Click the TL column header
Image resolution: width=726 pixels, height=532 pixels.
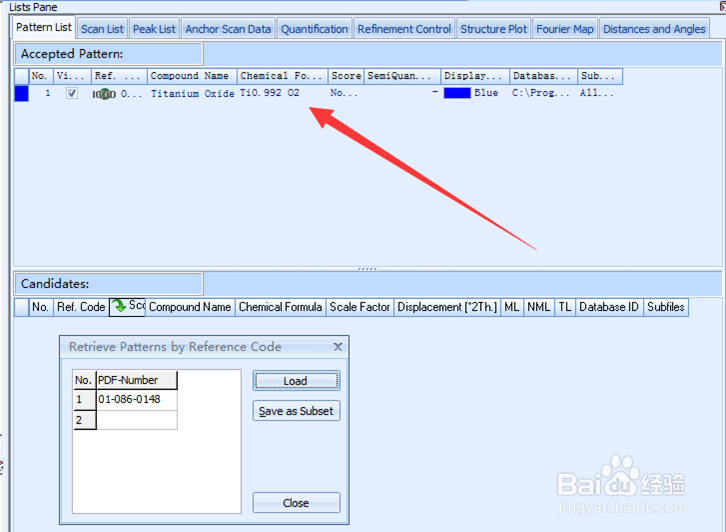click(565, 307)
